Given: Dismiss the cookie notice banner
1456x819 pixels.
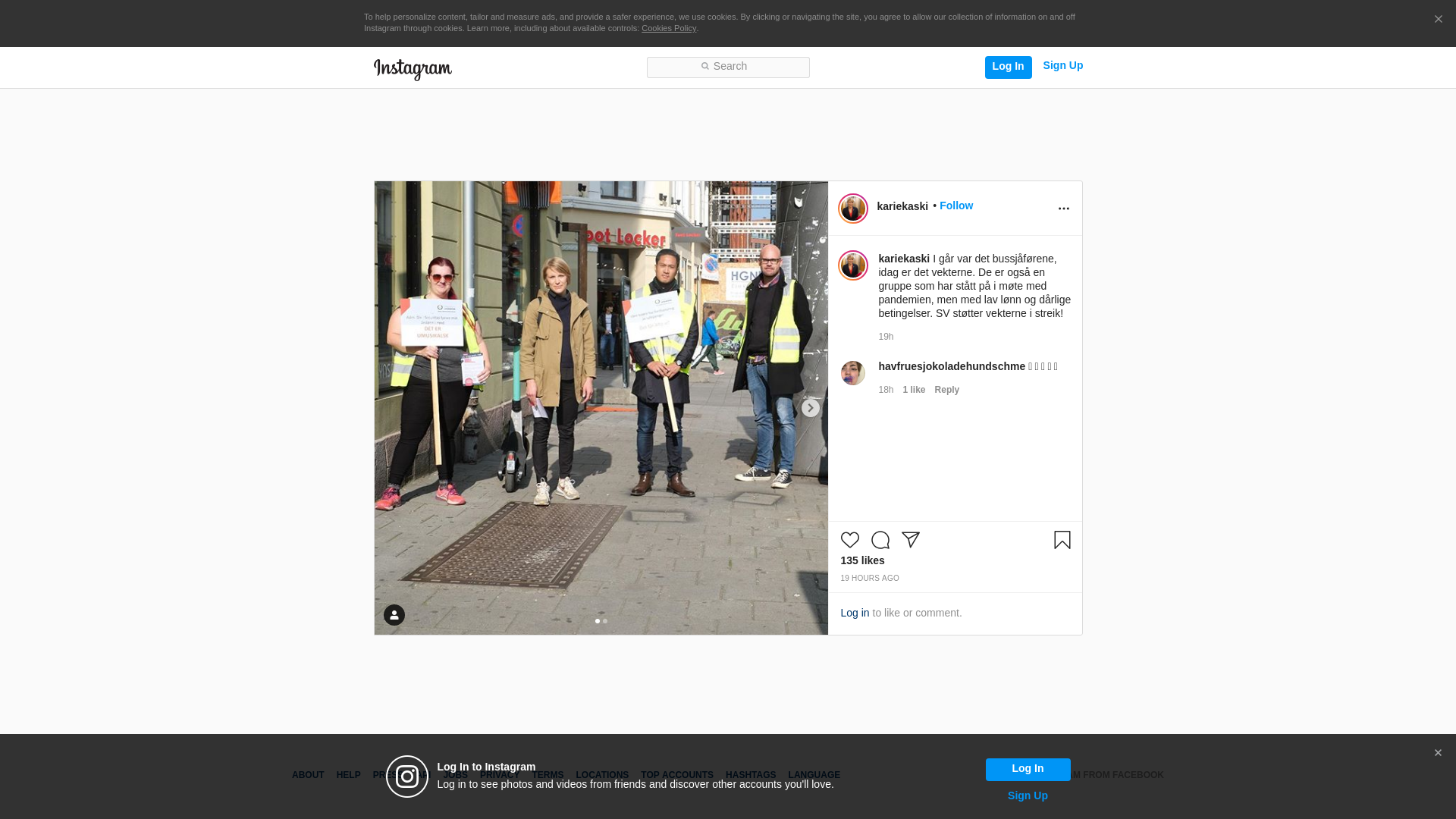Looking at the screenshot, I should click(1438, 20).
